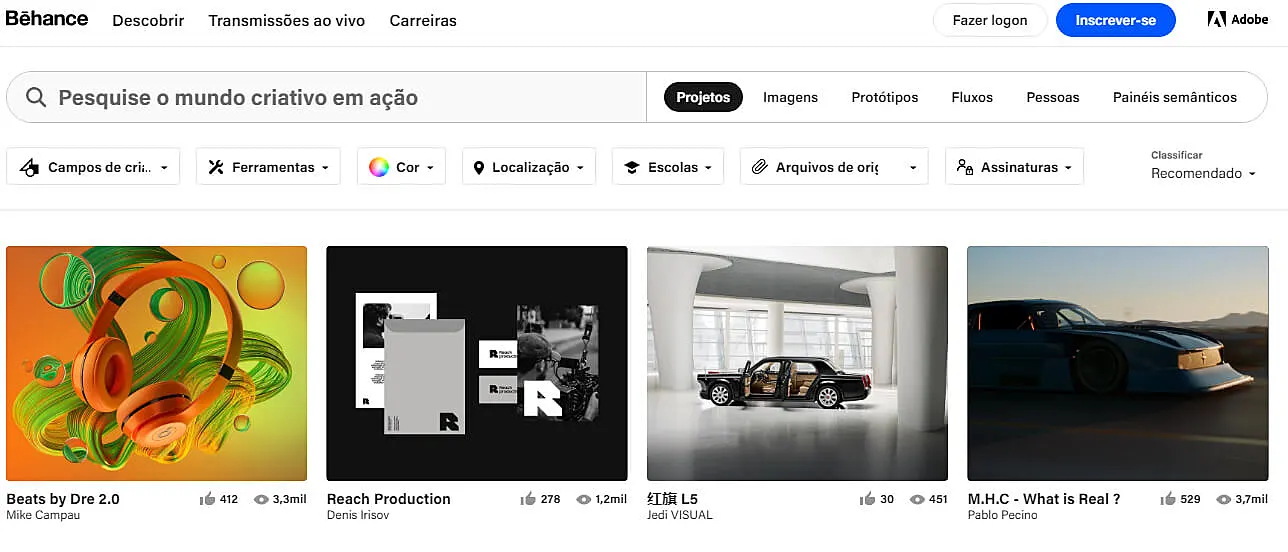Expand the Assinaturas filter dropdown
The width and height of the screenshot is (1288, 552).
coord(1014,167)
